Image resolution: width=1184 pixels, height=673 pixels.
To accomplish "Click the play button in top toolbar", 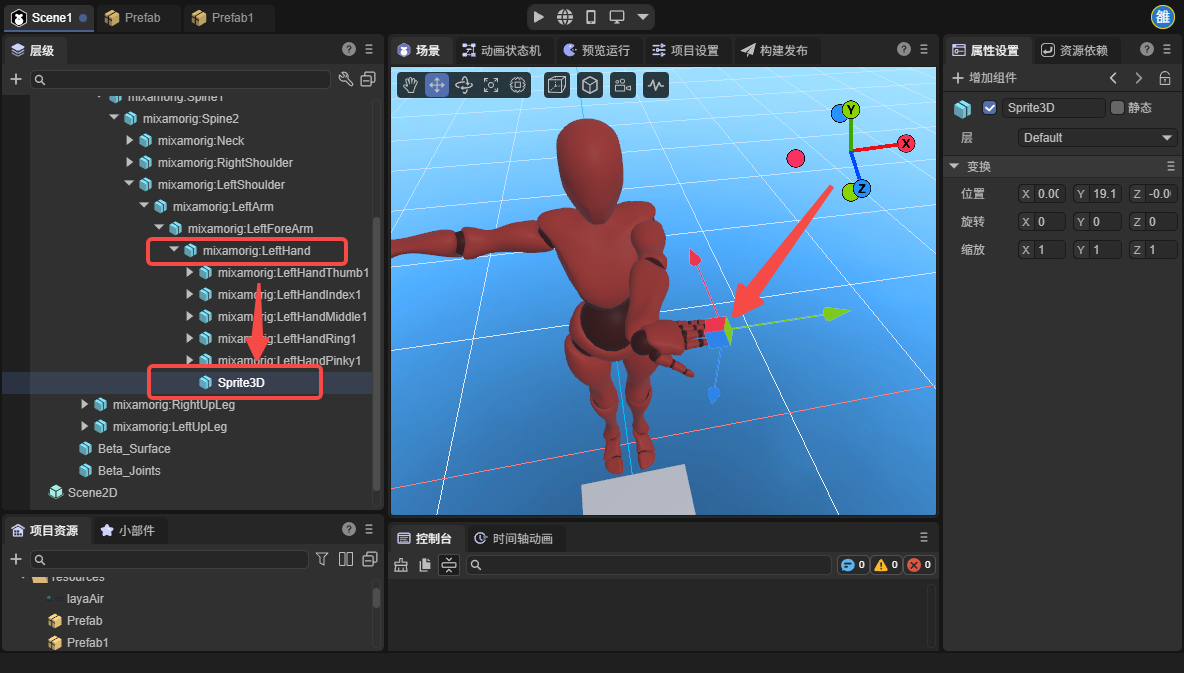I will [x=539, y=17].
